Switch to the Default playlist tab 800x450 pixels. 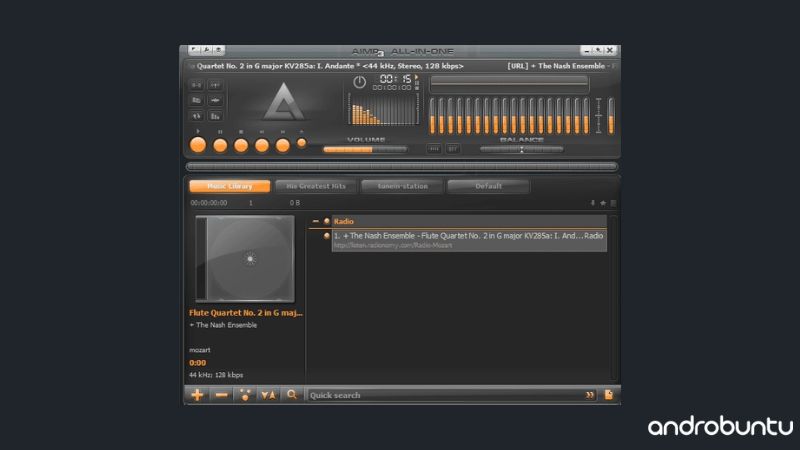pos(488,186)
